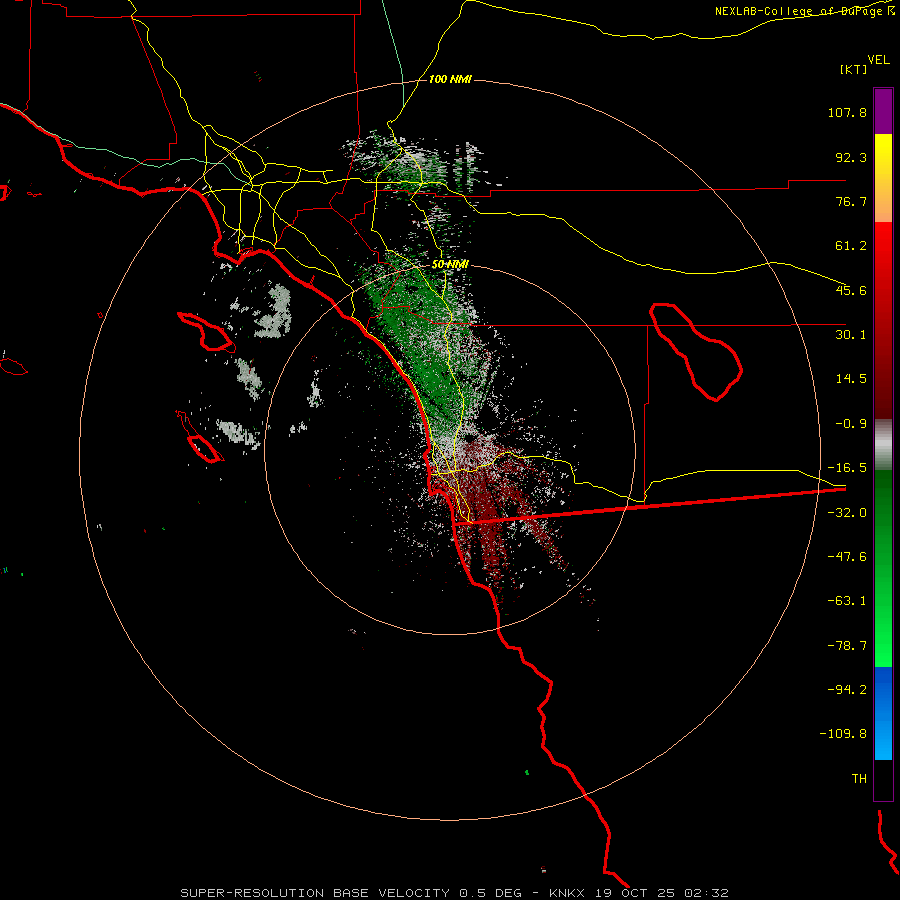Click the -32.0 velocity scale value
Viewport: 900px width, 900px height.
pyautogui.click(x=847, y=513)
